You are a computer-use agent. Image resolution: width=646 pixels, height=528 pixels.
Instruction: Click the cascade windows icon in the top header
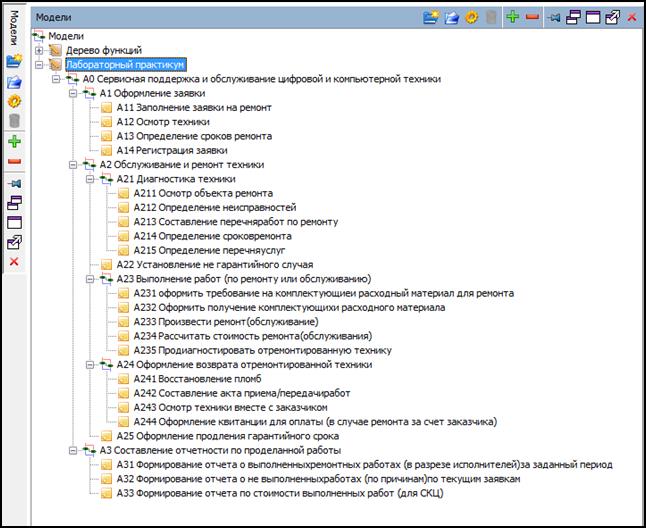[573, 17]
